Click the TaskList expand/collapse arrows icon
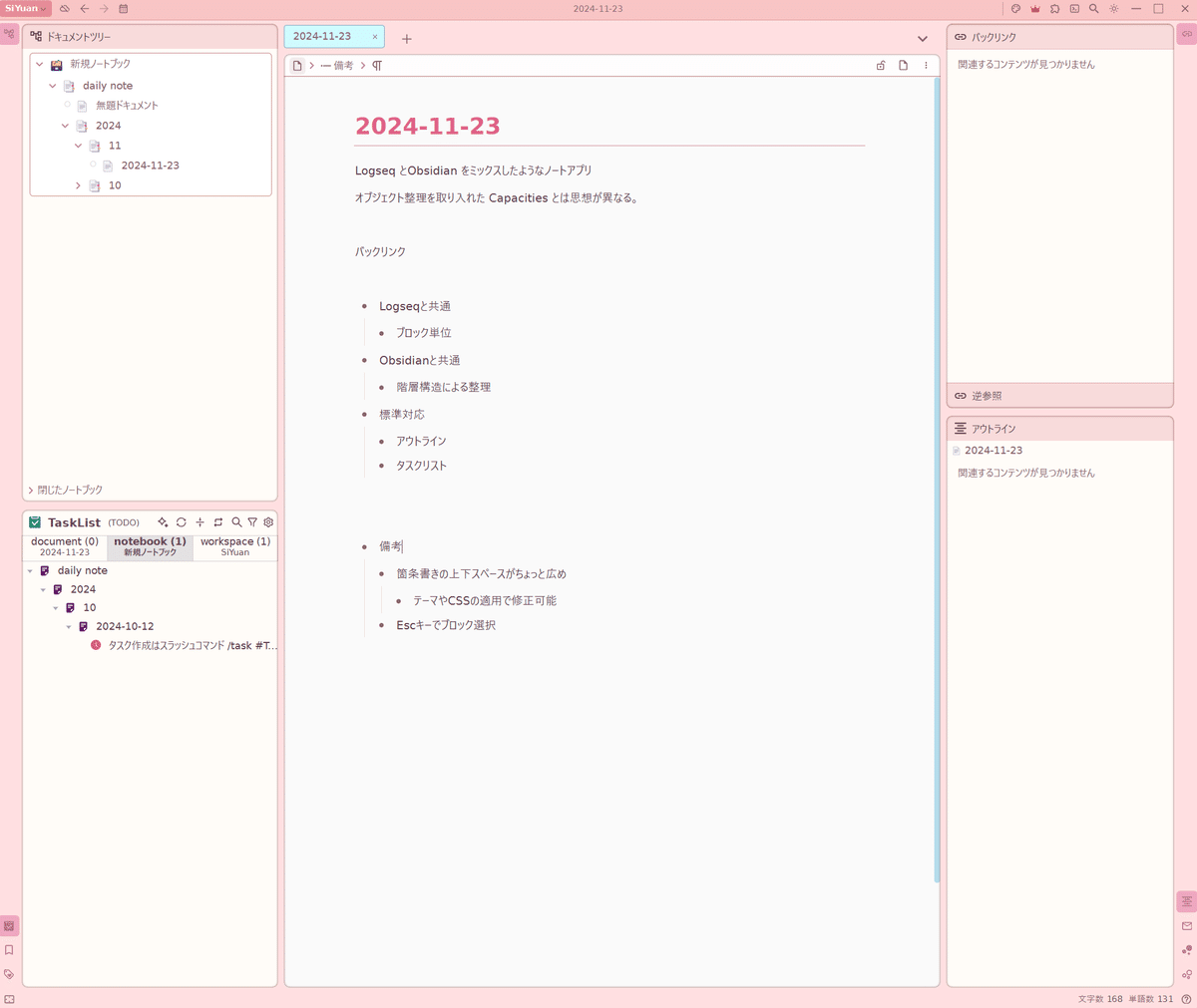Image resolution: width=1197 pixels, height=1008 pixels. 199,522
